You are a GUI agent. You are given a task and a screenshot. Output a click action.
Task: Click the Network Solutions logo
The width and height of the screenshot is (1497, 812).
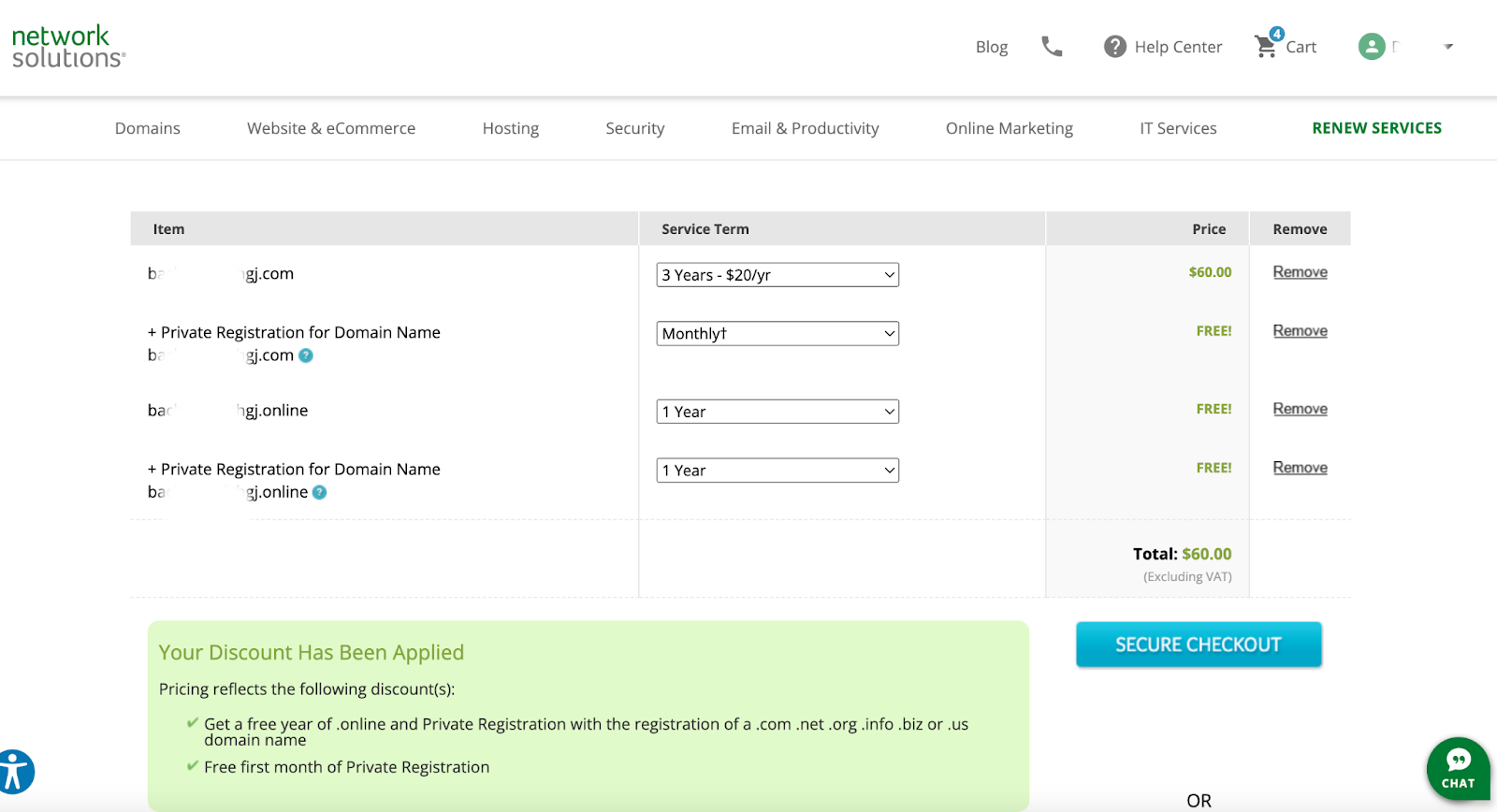pyautogui.click(x=68, y=47)
